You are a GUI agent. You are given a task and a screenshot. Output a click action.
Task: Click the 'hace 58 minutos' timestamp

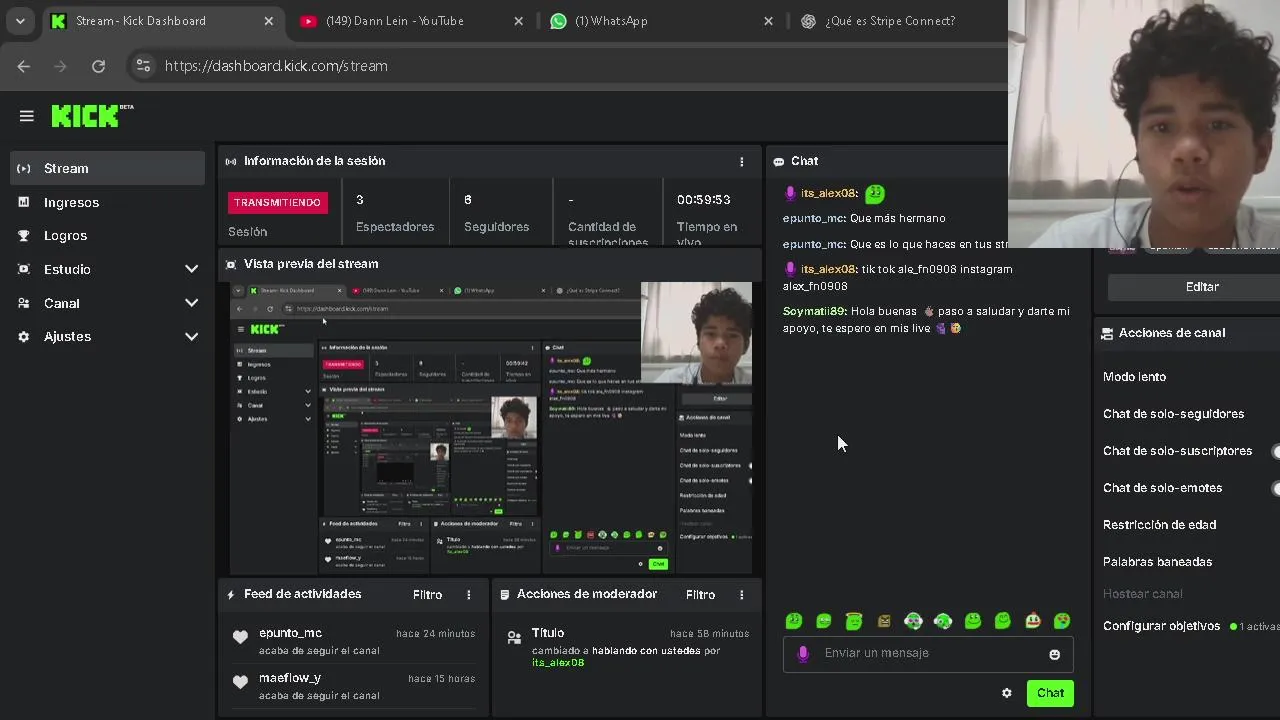(x=709, y=634)
